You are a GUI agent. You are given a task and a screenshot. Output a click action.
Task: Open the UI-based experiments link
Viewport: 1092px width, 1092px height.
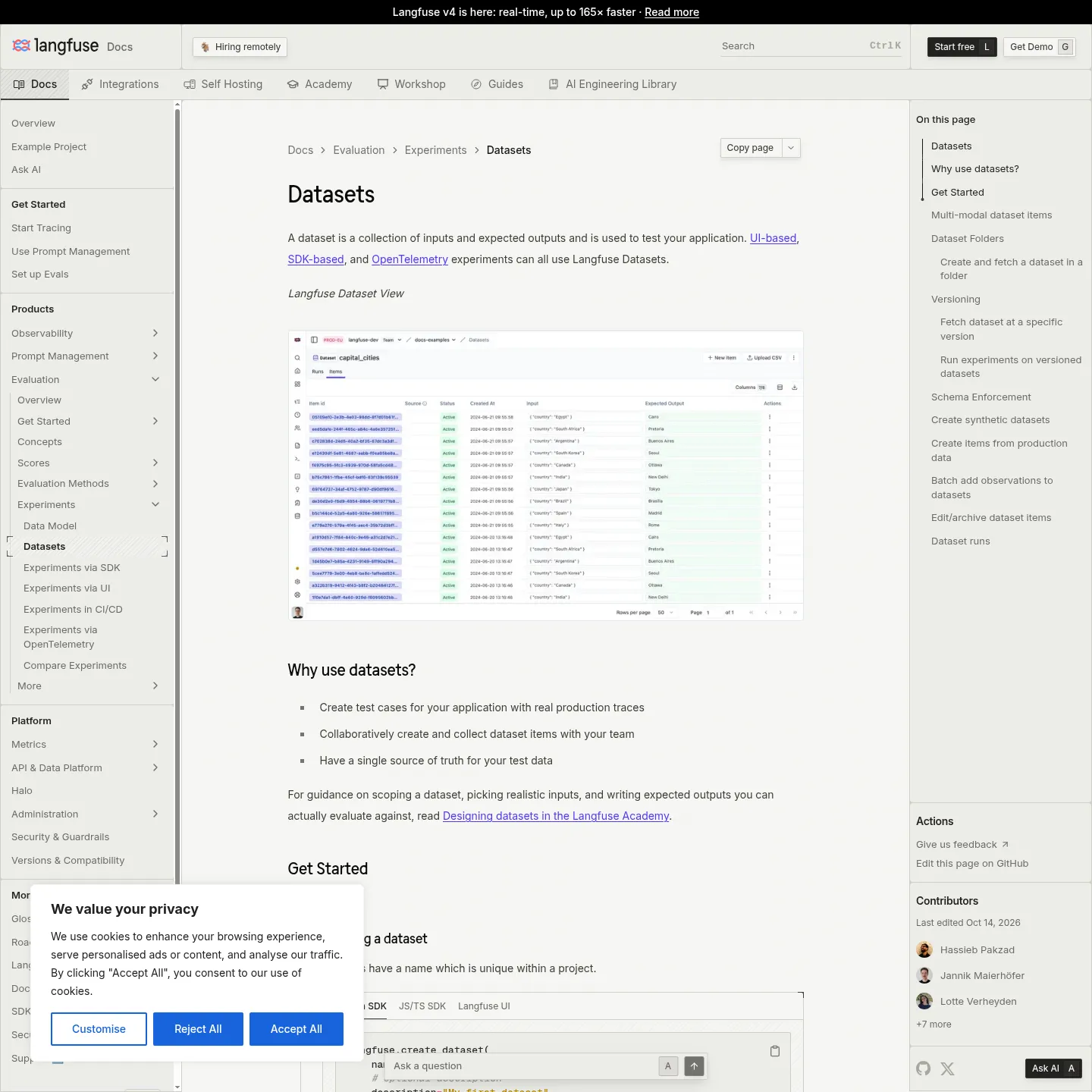pos(773,238)
